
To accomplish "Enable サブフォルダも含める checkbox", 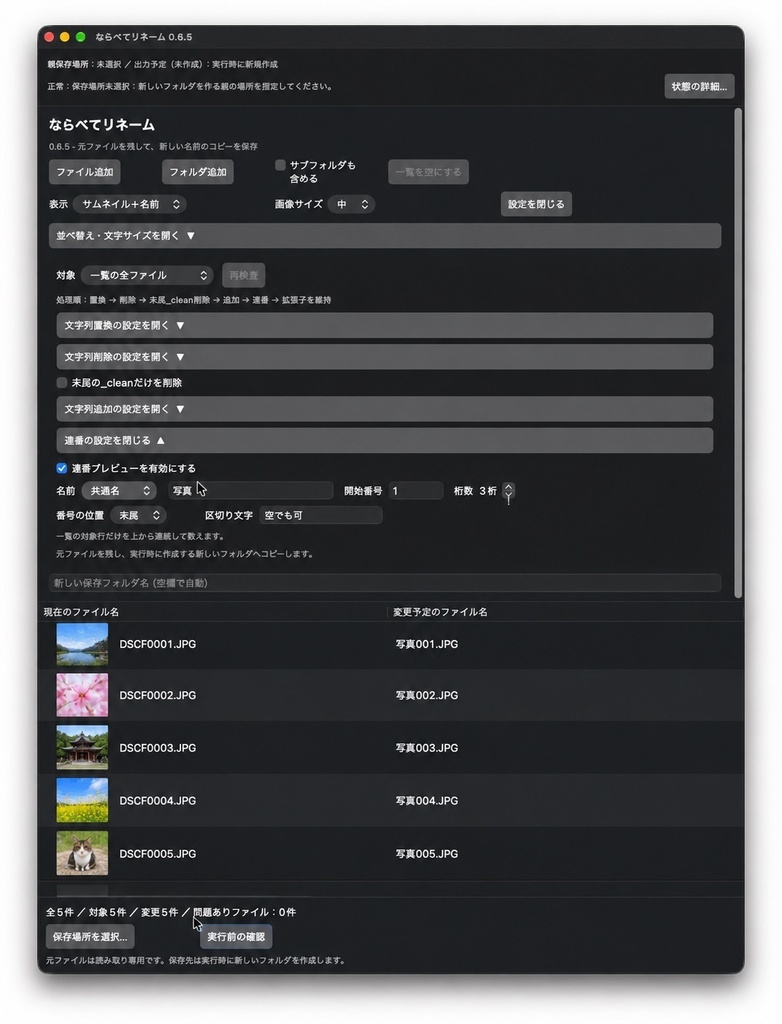I will coord(280,165).
